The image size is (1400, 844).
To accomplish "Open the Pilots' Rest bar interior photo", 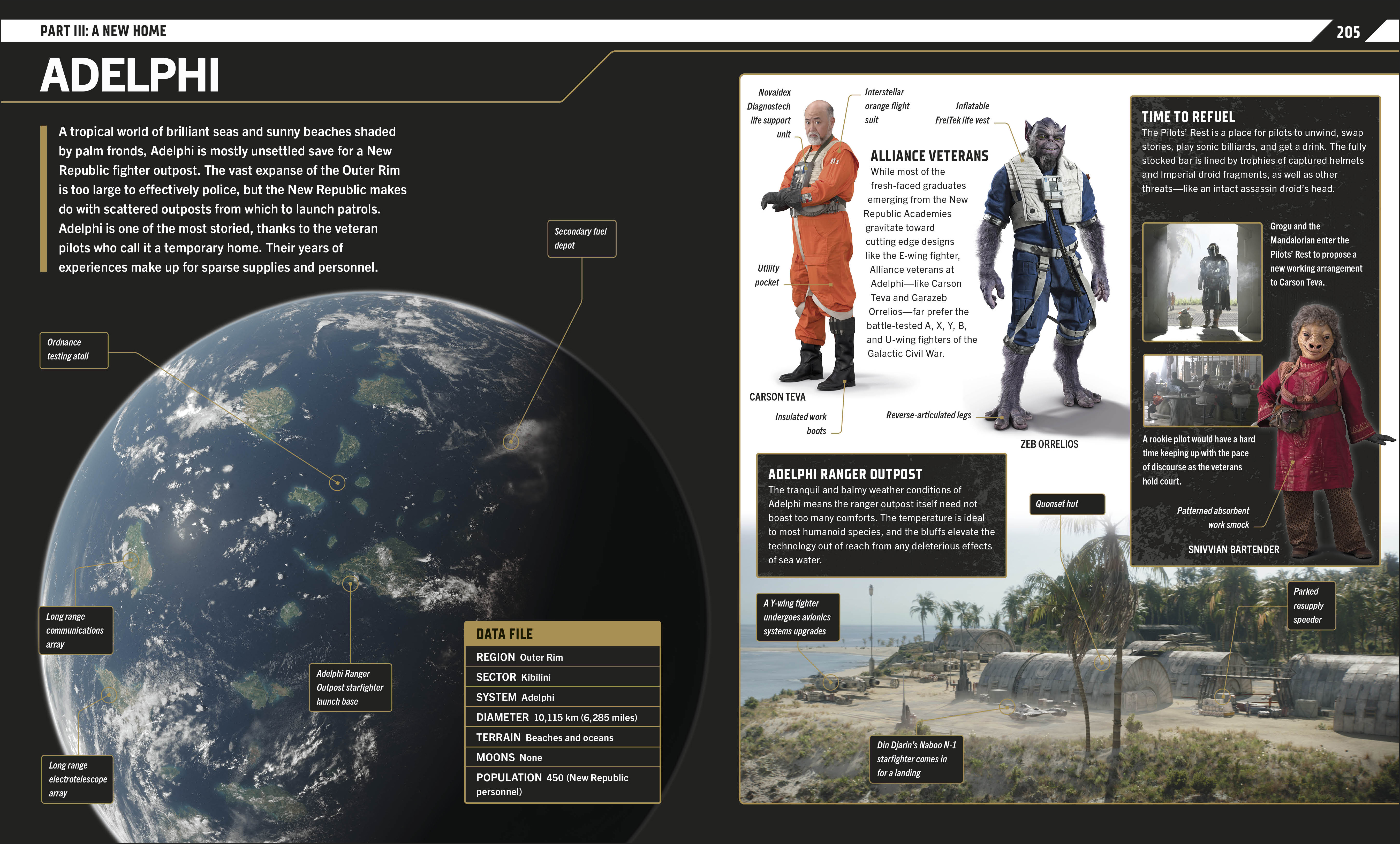I will (1201, 391).
